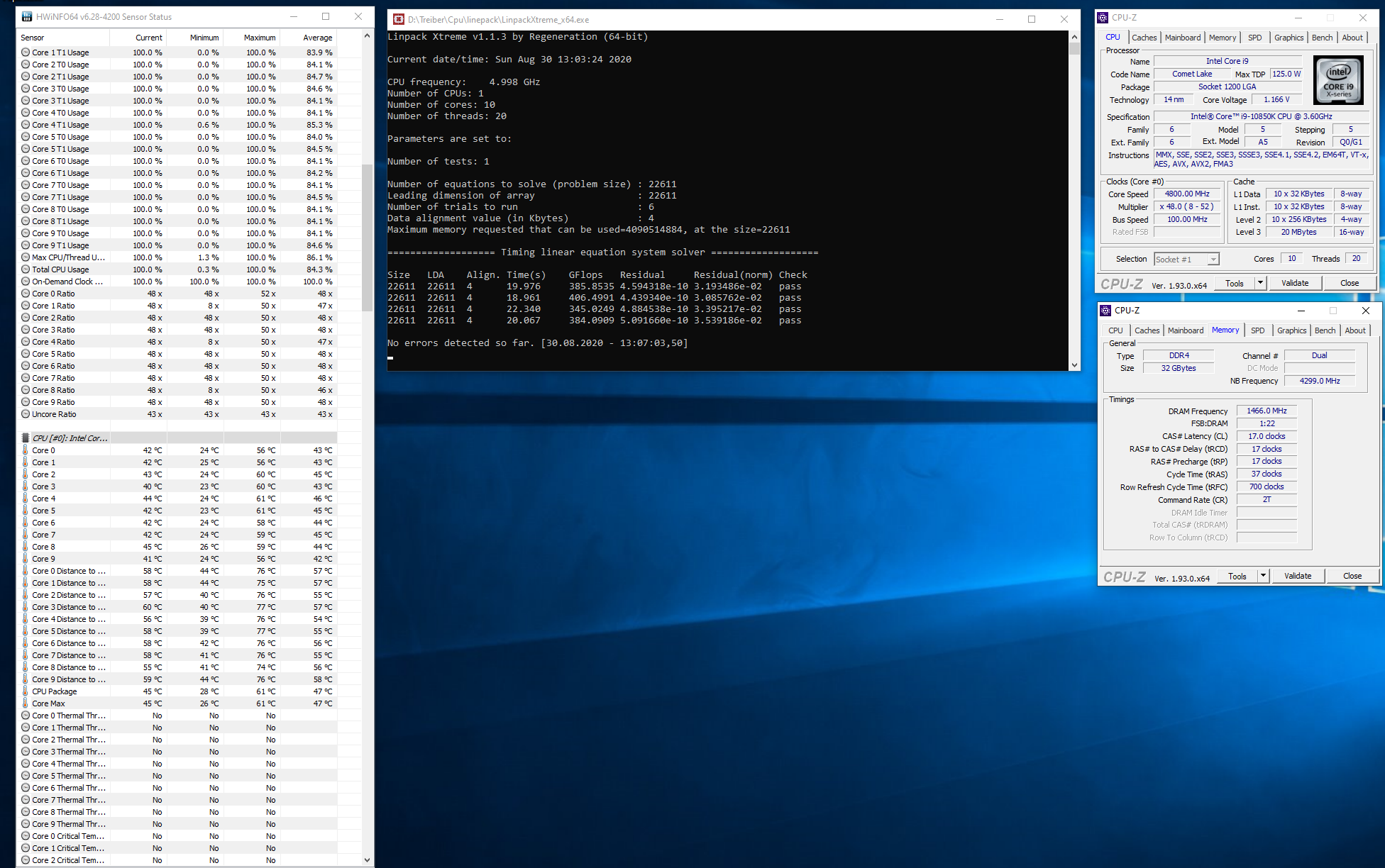The width and height of the screenshot is (1385, 868).
Task: Open the Bench tab in upper CPU-Z
Action: [1322, 38]
